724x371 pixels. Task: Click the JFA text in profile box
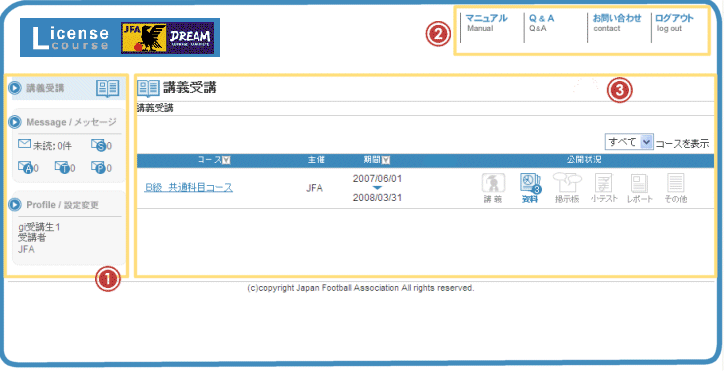[x=26, y=250]
